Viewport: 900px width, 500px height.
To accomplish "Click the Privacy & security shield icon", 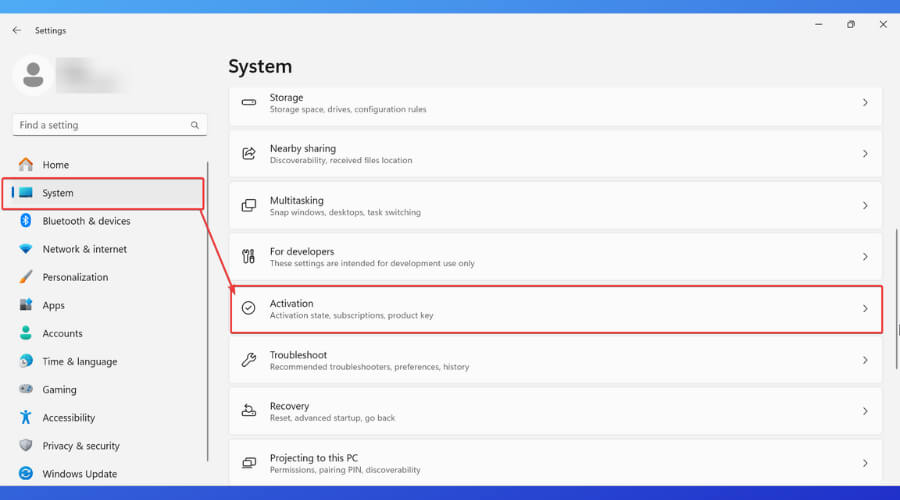I will 26,446.
